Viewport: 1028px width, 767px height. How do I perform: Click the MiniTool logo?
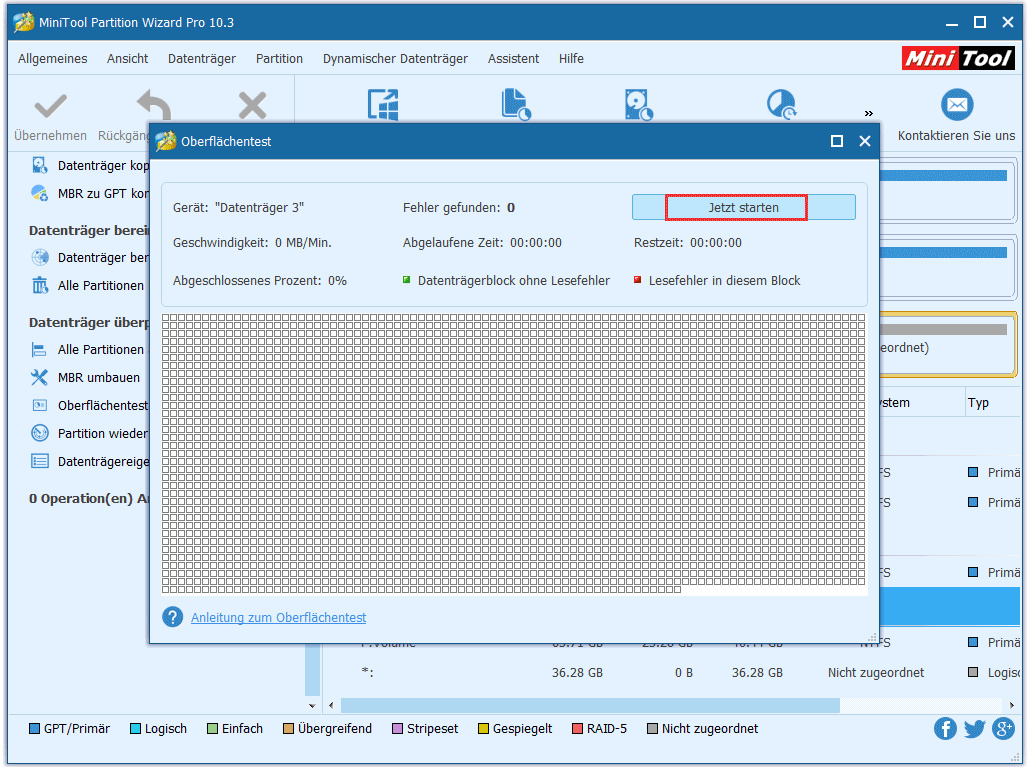pos(958,58)
